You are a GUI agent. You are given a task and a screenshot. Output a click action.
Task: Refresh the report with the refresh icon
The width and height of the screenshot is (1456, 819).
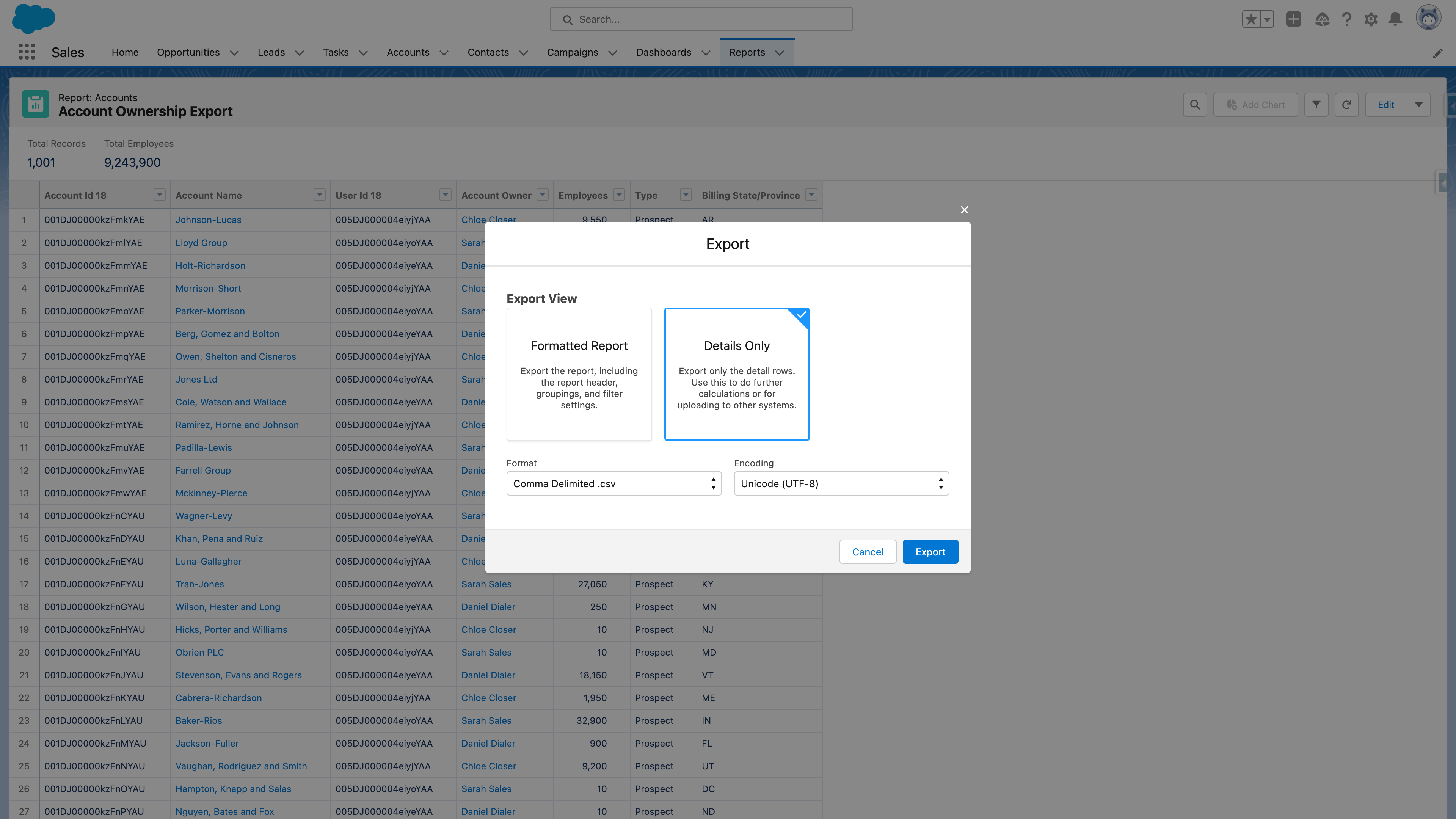[x=1347, y=104]
